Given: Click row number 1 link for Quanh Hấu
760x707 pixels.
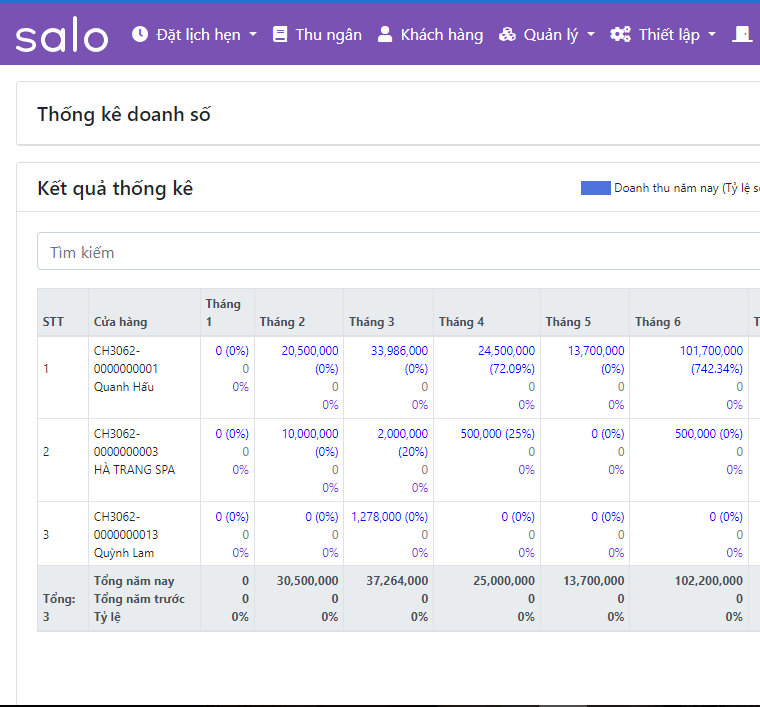Looking at the screenshot, I should pos(46,368).
